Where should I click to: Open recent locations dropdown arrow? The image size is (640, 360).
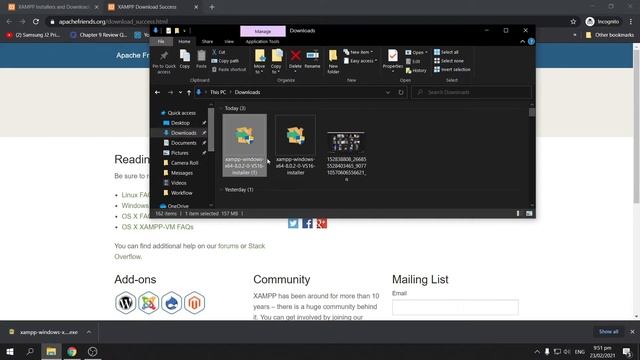[180, 92]
